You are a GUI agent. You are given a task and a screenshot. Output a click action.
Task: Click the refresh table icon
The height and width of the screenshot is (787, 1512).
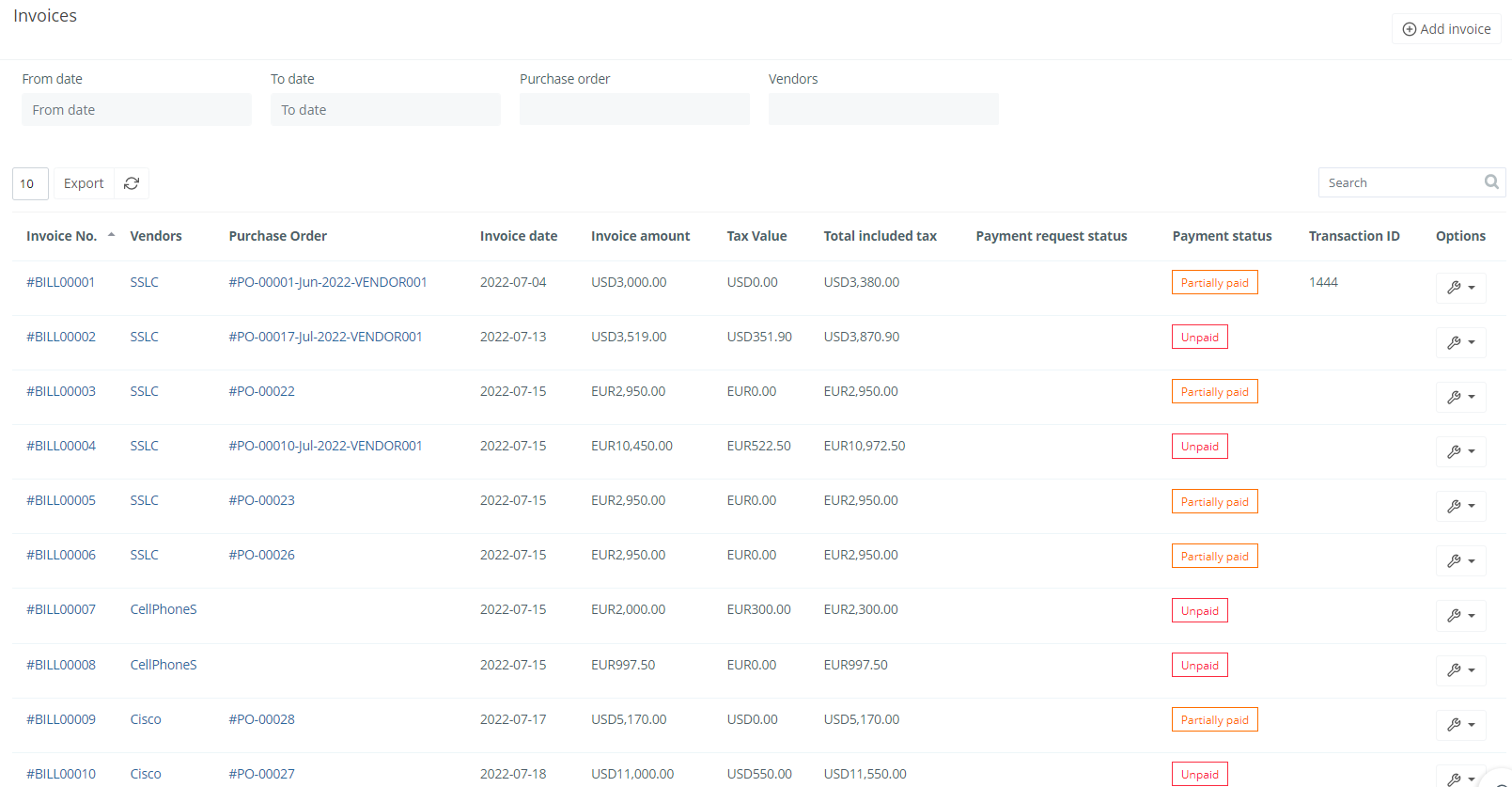coord(132,183)
